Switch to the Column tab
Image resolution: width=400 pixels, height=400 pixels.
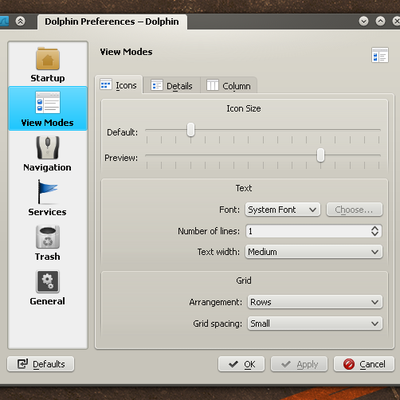pyautogui.click(x=228, y=86)
